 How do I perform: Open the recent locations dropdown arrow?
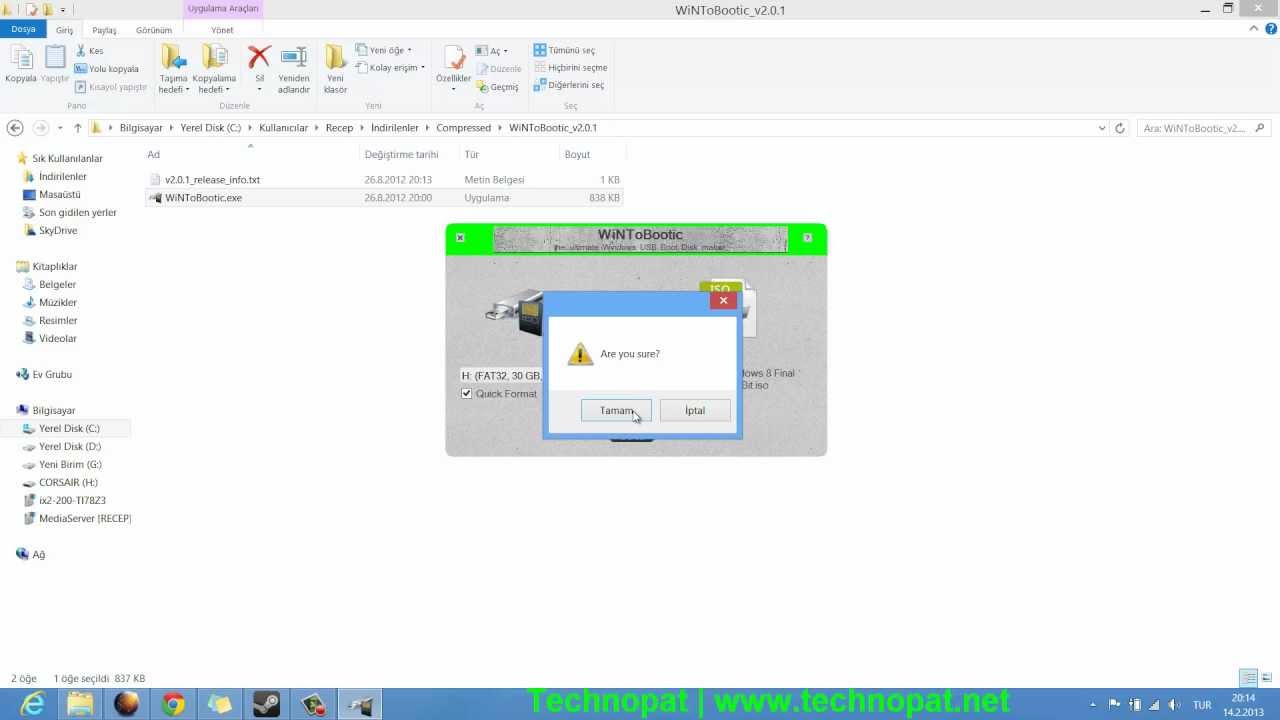60,128
